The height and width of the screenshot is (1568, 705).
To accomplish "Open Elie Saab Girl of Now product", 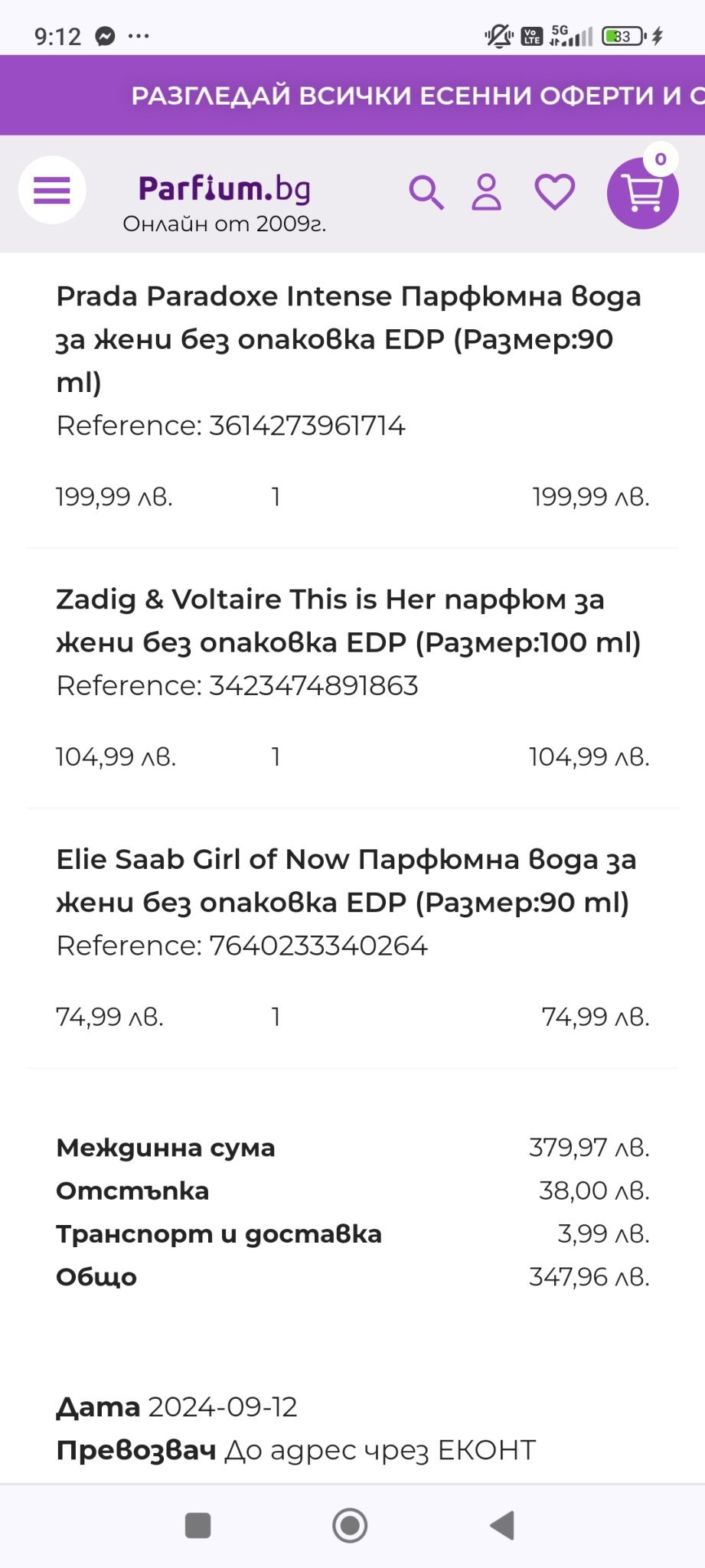I will [346, 880].
